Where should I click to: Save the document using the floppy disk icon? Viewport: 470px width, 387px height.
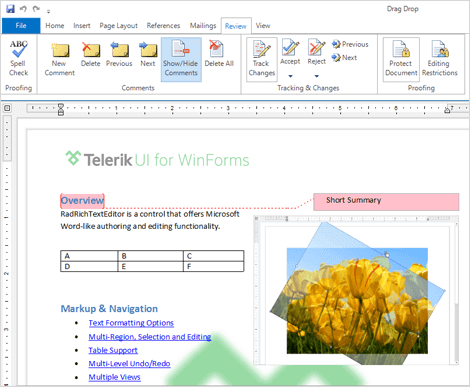tap(10, 9)
